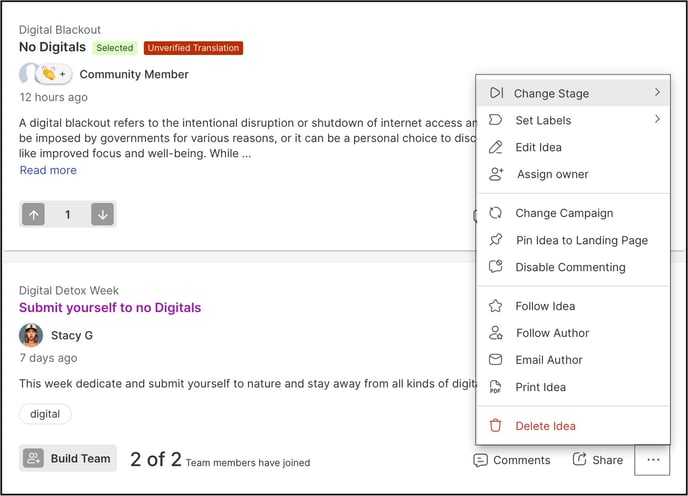Expand the Set Labels submenu arrow
This screenshot has width=688, height=496.
657,119
